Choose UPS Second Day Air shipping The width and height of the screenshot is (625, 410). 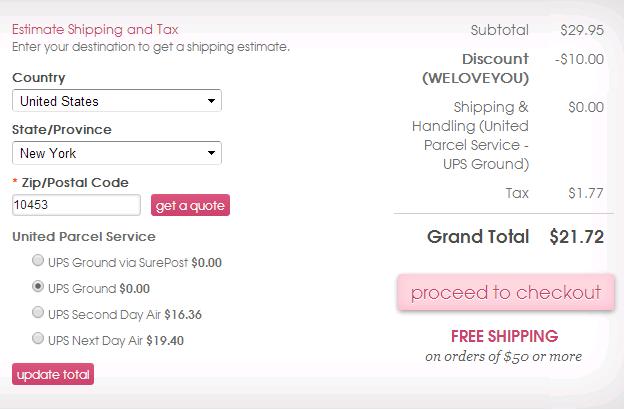tap(38, 312)
